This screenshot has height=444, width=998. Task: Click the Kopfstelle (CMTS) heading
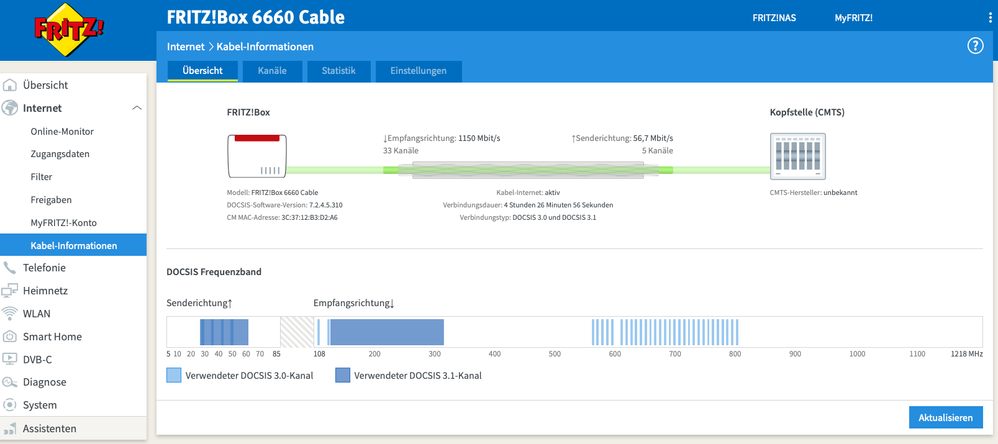[x=808, y=113]
